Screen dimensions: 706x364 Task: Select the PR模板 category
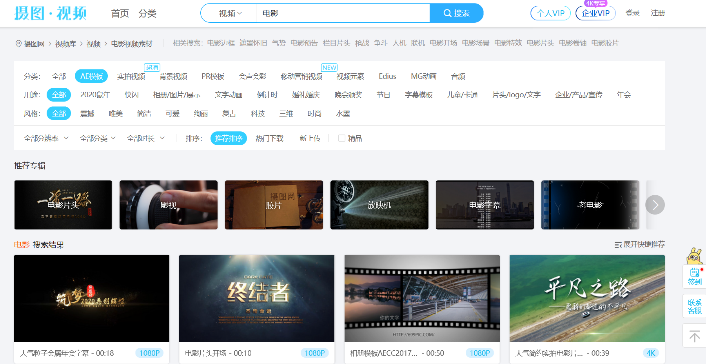(x=213, y=76)
